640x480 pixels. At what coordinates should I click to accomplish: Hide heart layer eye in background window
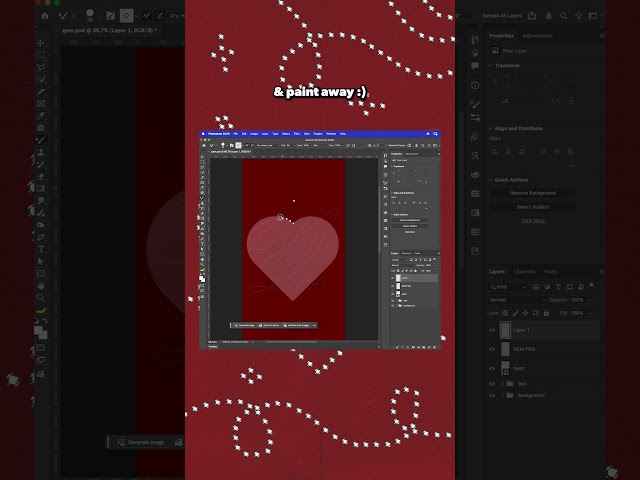[x=492, y=368]
